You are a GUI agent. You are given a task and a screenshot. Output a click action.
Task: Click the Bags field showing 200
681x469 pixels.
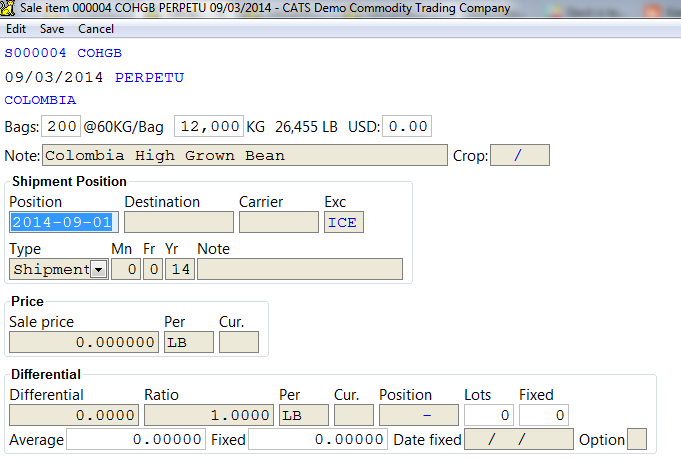click(x=61, y=126)
